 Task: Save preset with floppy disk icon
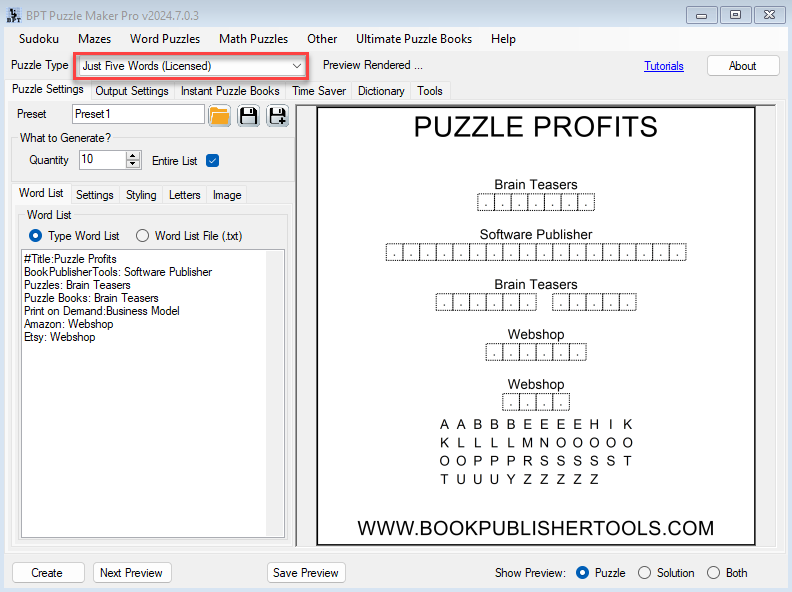pyautogui.click(x=248, y=115)
